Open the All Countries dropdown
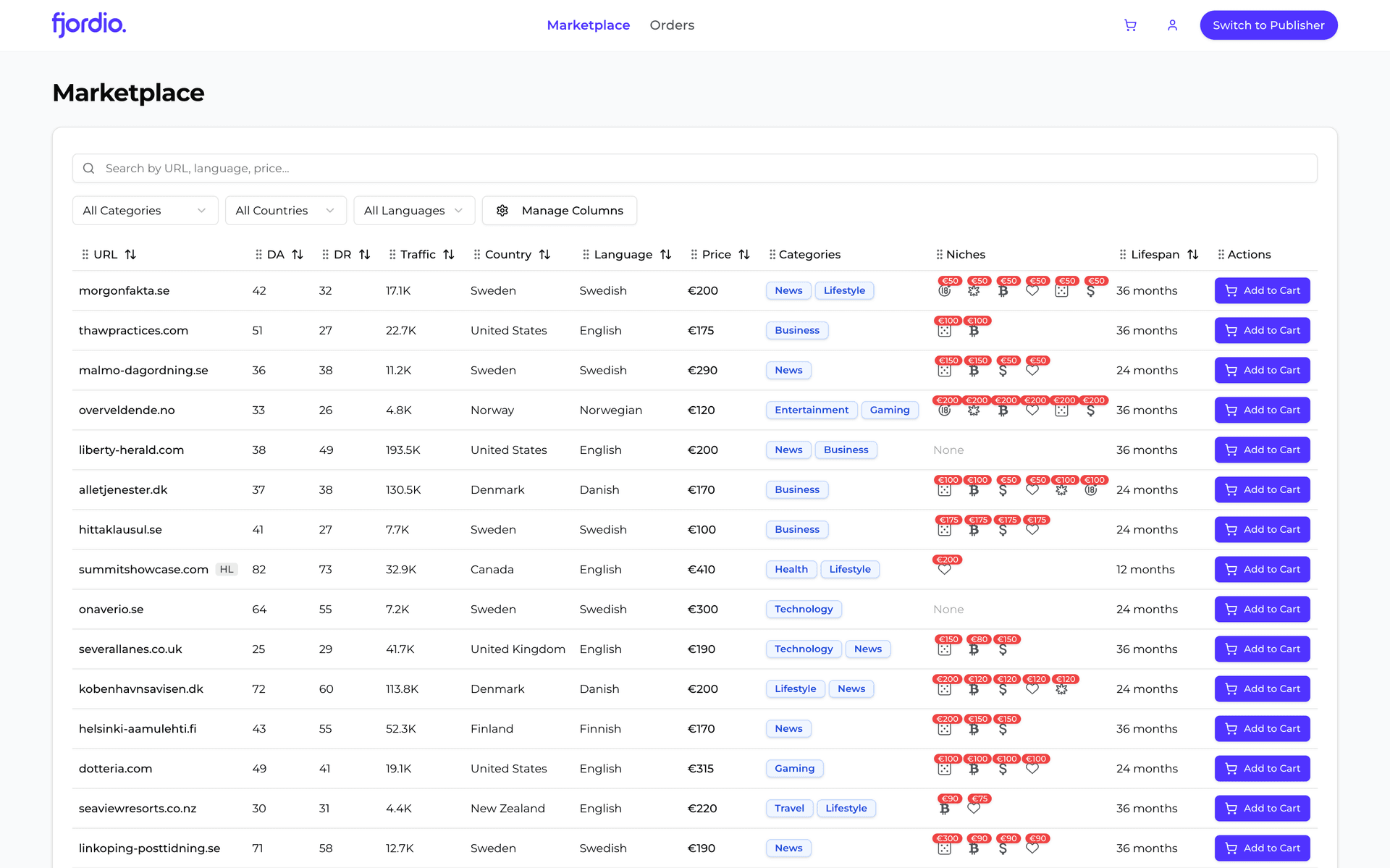1390x868 pixels. (285, 210)
